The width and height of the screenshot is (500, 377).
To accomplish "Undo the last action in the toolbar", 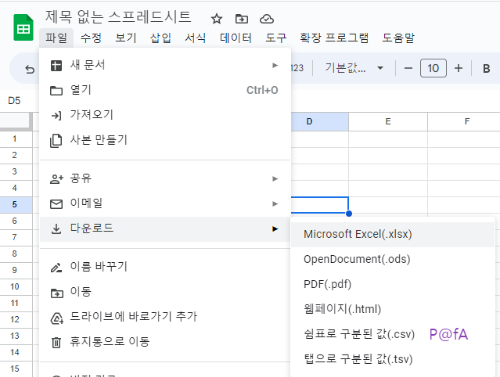I will click(30, 69).
